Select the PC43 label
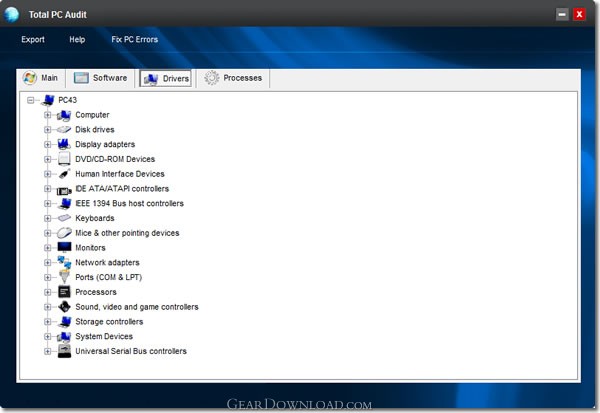The width and height of the screenshot is (600, 413). pyautogui.click(x=67, y=100)
